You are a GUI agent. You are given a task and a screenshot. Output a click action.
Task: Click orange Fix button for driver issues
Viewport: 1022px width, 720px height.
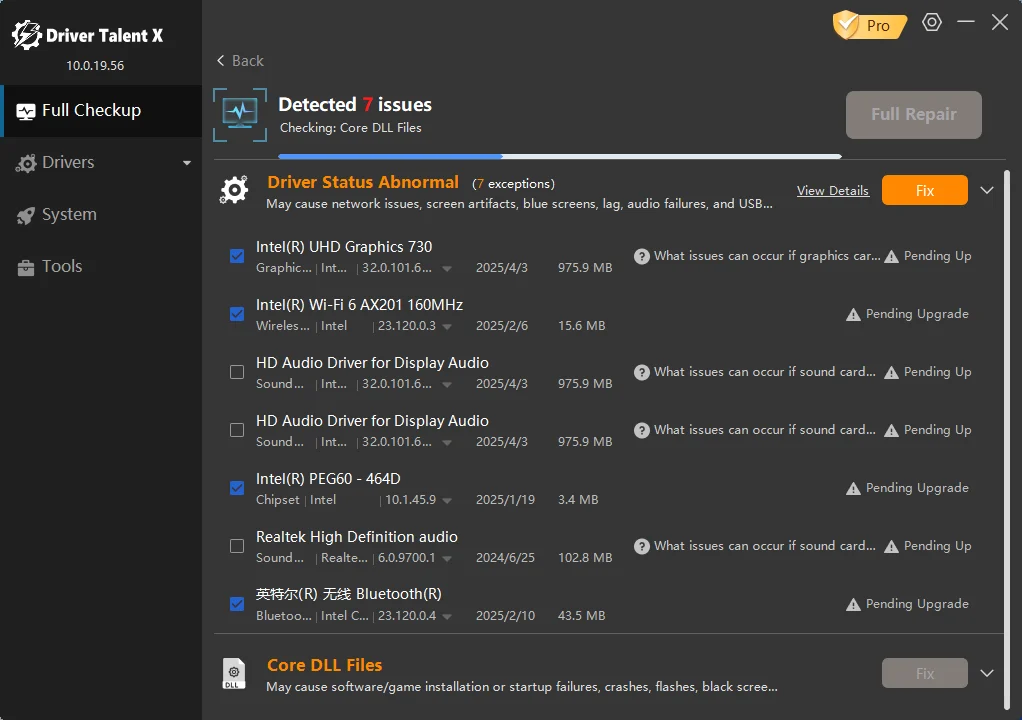924,190
